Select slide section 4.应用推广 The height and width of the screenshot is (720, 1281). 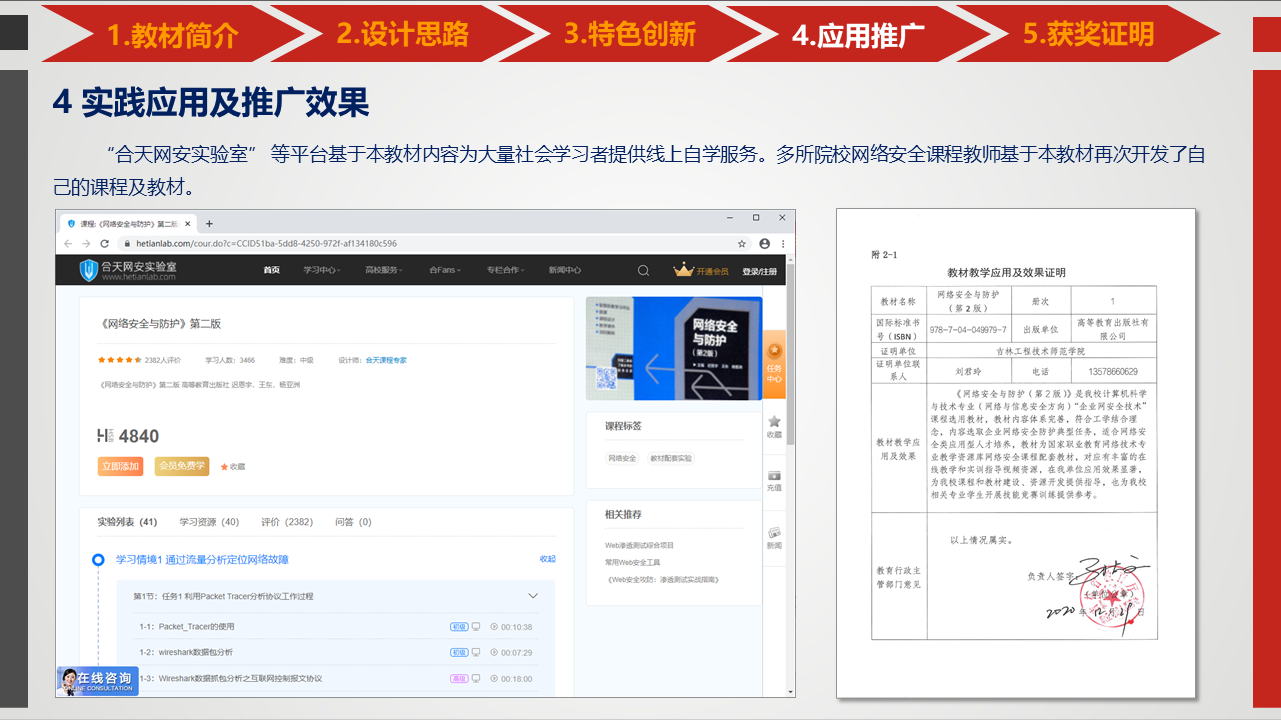(858, 34)
